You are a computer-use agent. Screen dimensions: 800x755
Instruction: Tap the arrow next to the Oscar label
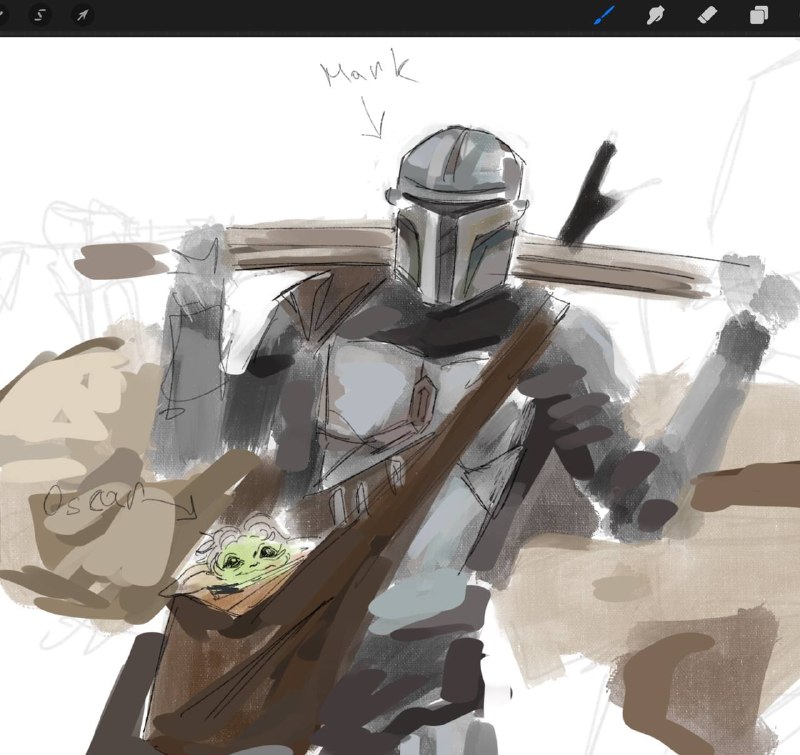pos(170,506)
